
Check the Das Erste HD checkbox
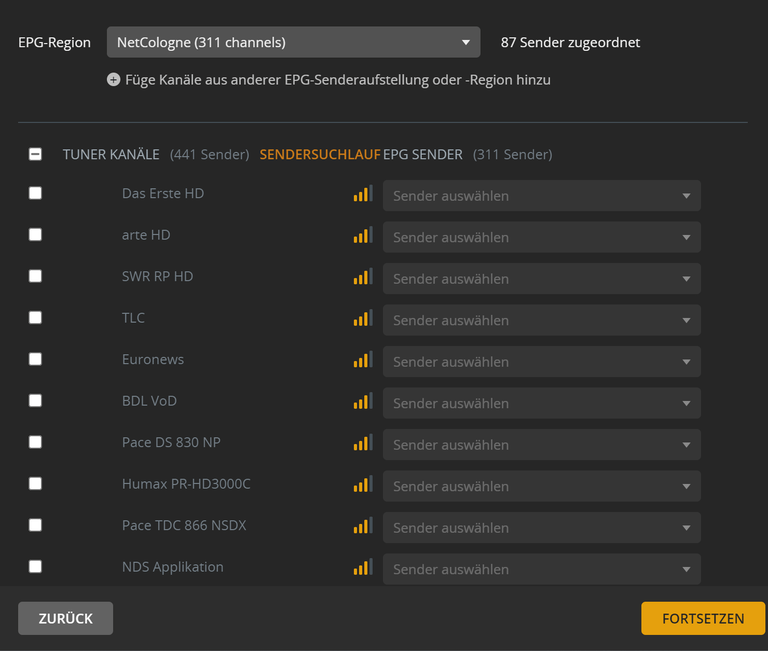coord(35,193)
